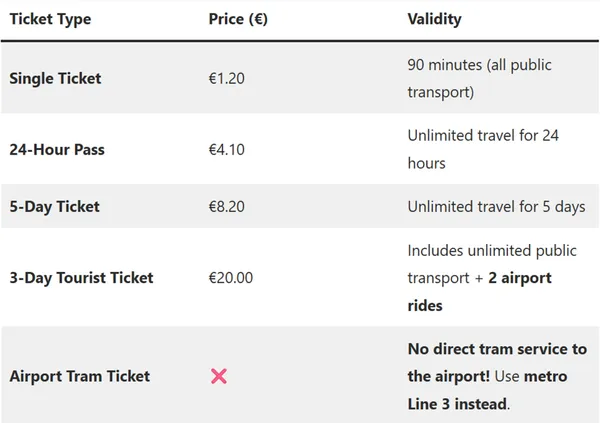Click the bold '2 airport rides' text
Viewport: 600px width, 423px height.
coord(519,278)
